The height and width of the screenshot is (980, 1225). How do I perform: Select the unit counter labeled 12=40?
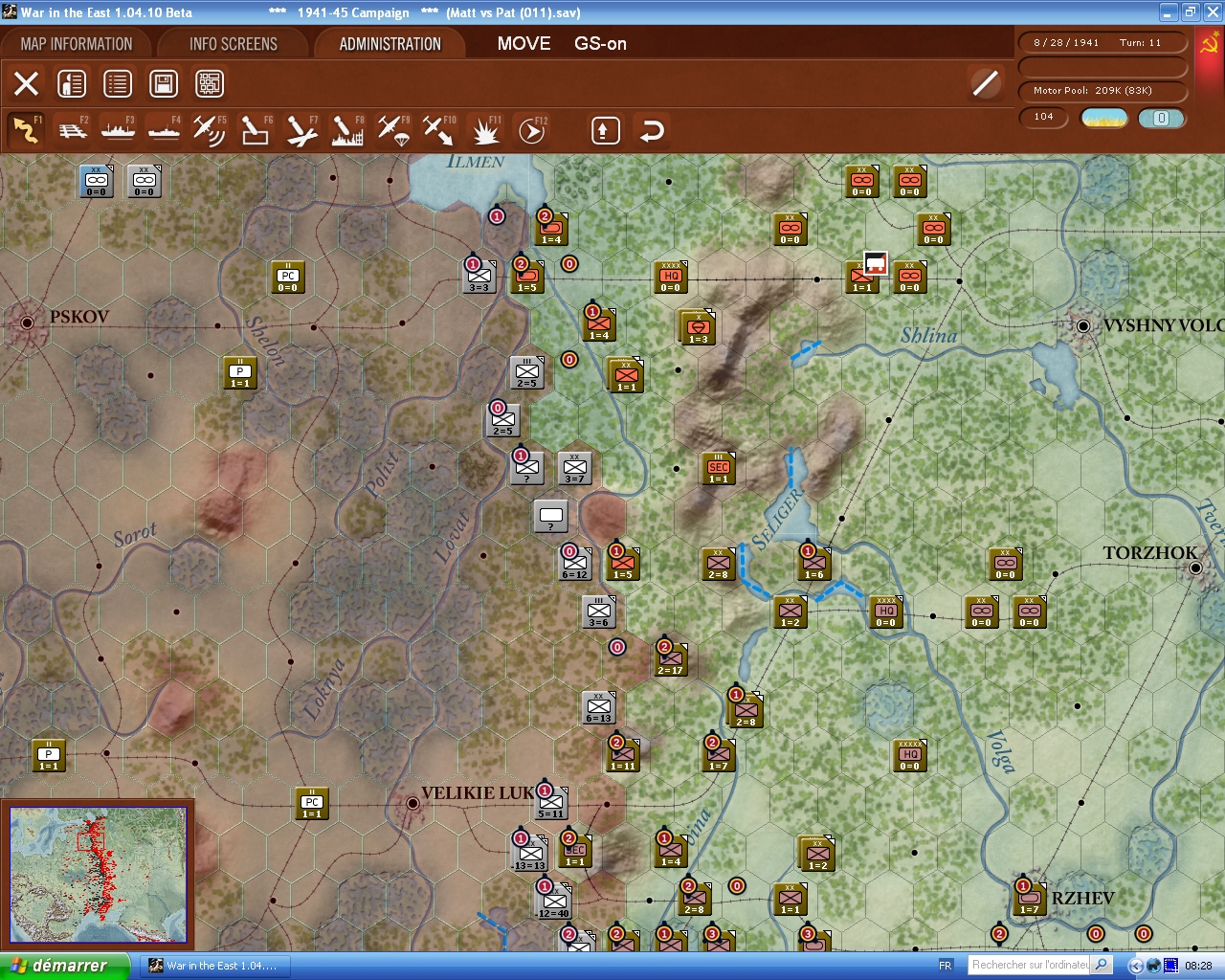pos(553,902)
